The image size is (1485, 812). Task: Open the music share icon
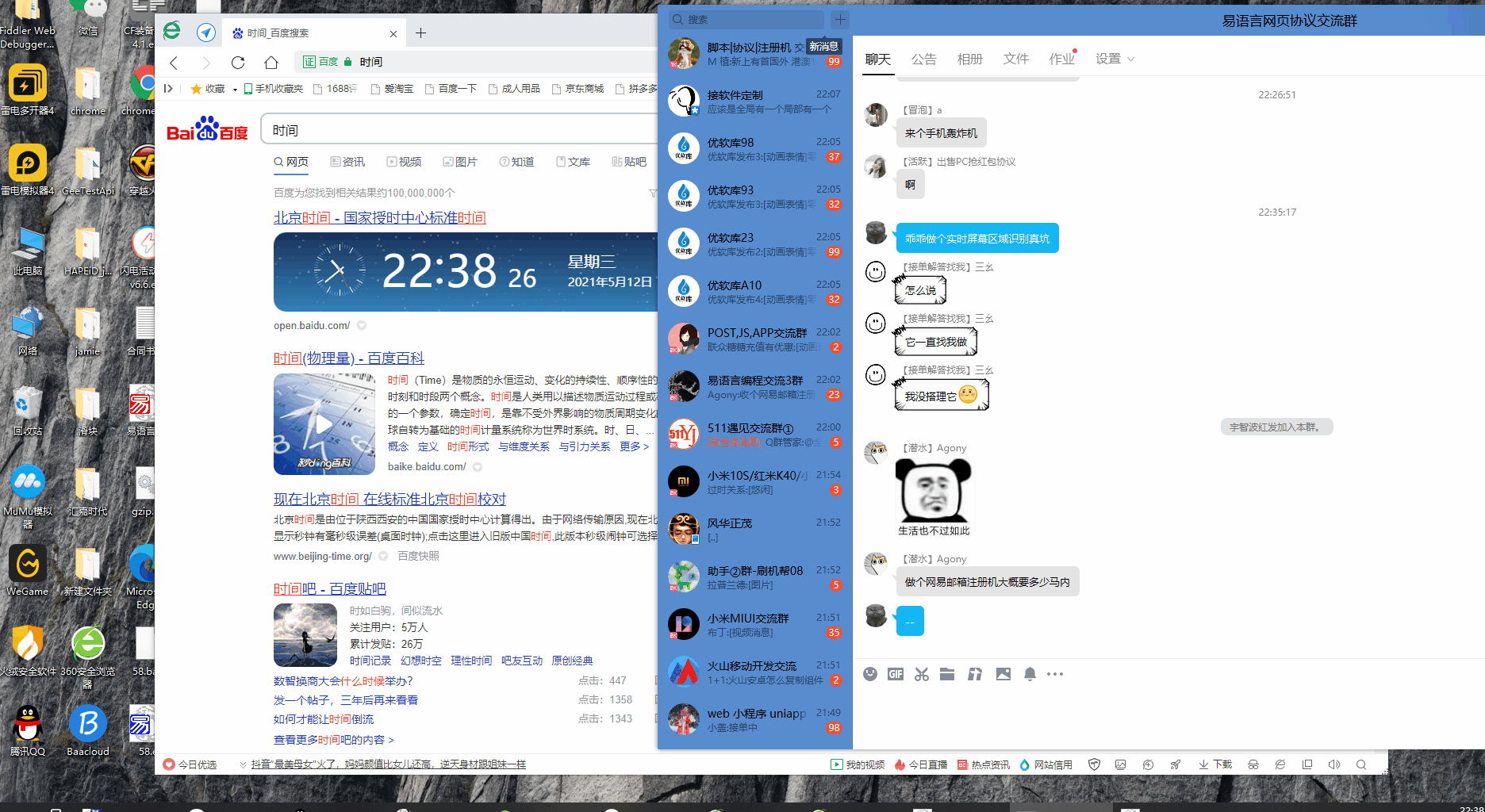tap(975, 674)
